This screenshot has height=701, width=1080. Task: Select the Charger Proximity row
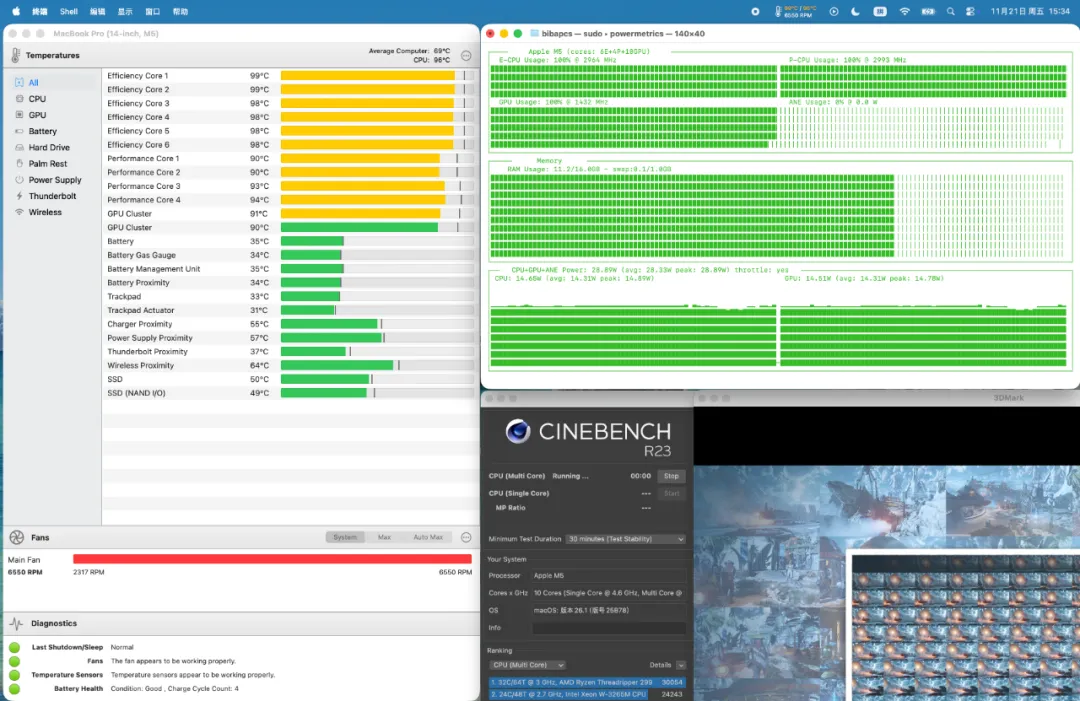[x=290, y=324]
